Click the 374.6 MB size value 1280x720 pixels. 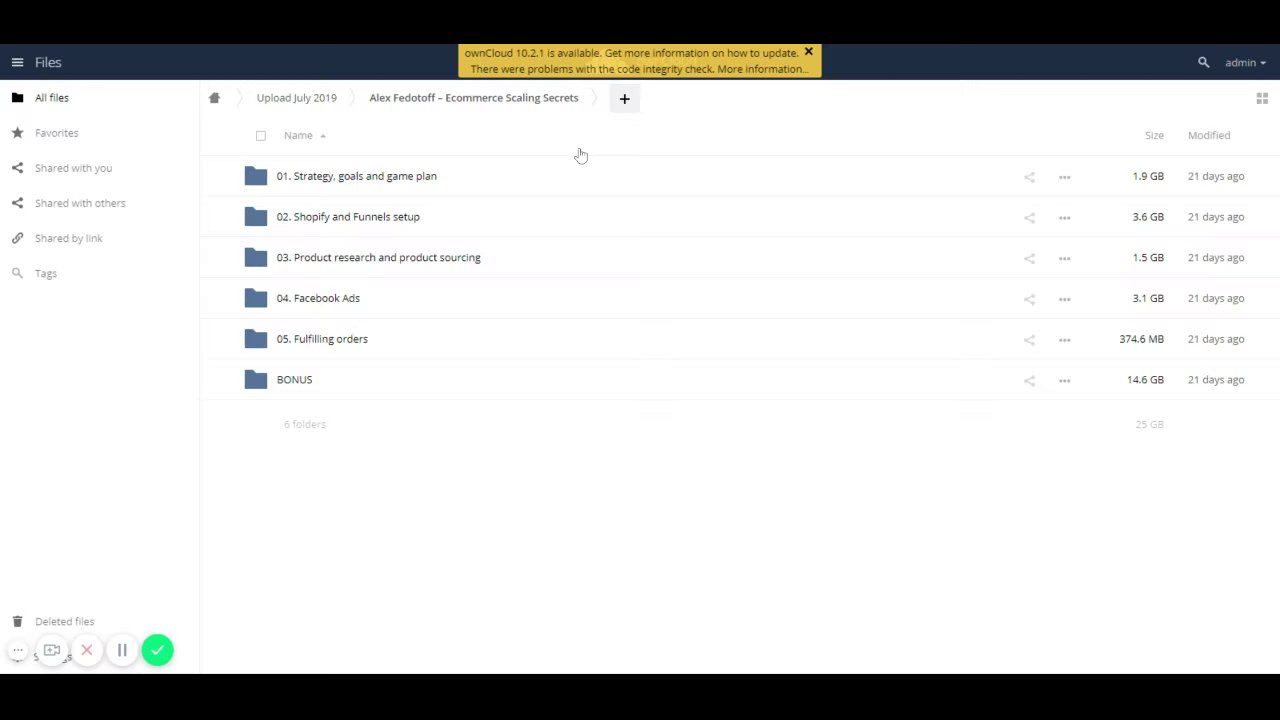1141,339
